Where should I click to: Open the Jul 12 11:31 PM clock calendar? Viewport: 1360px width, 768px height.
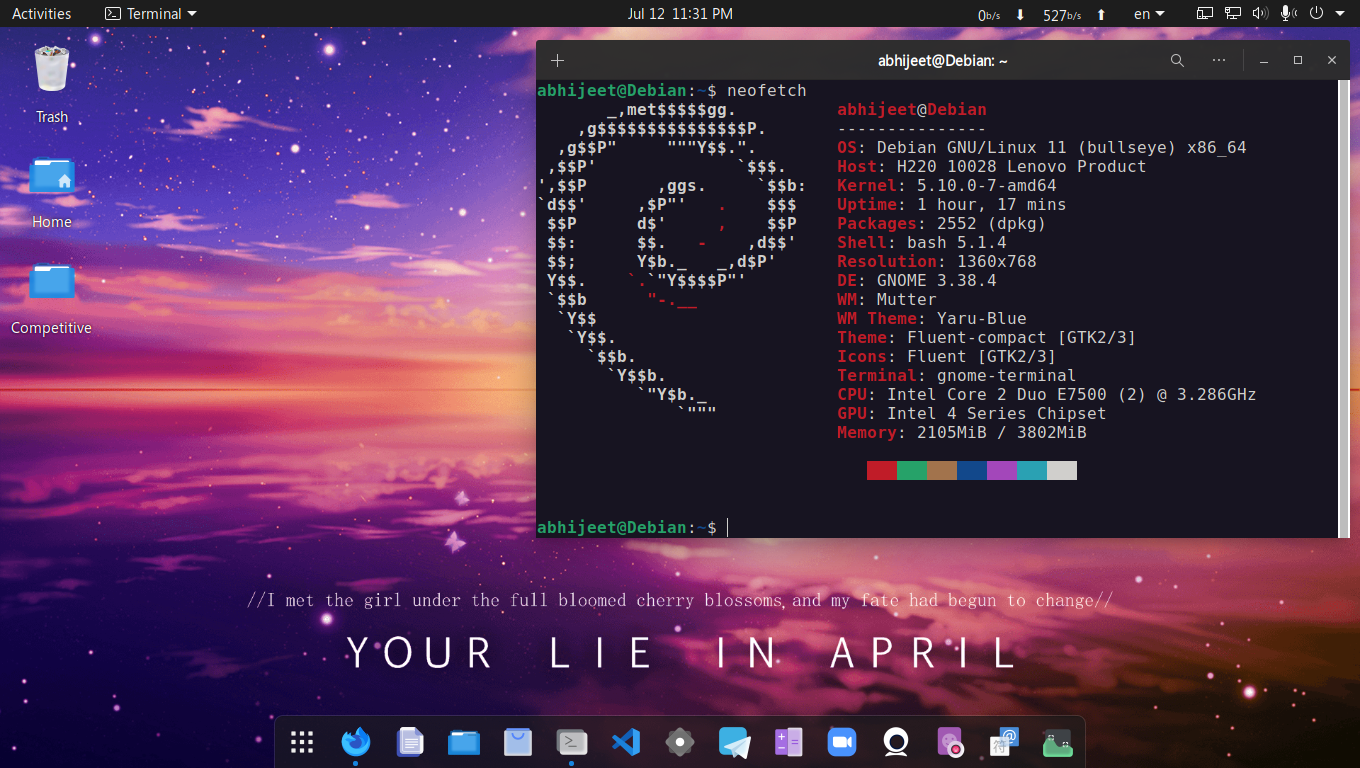point(680,14)
